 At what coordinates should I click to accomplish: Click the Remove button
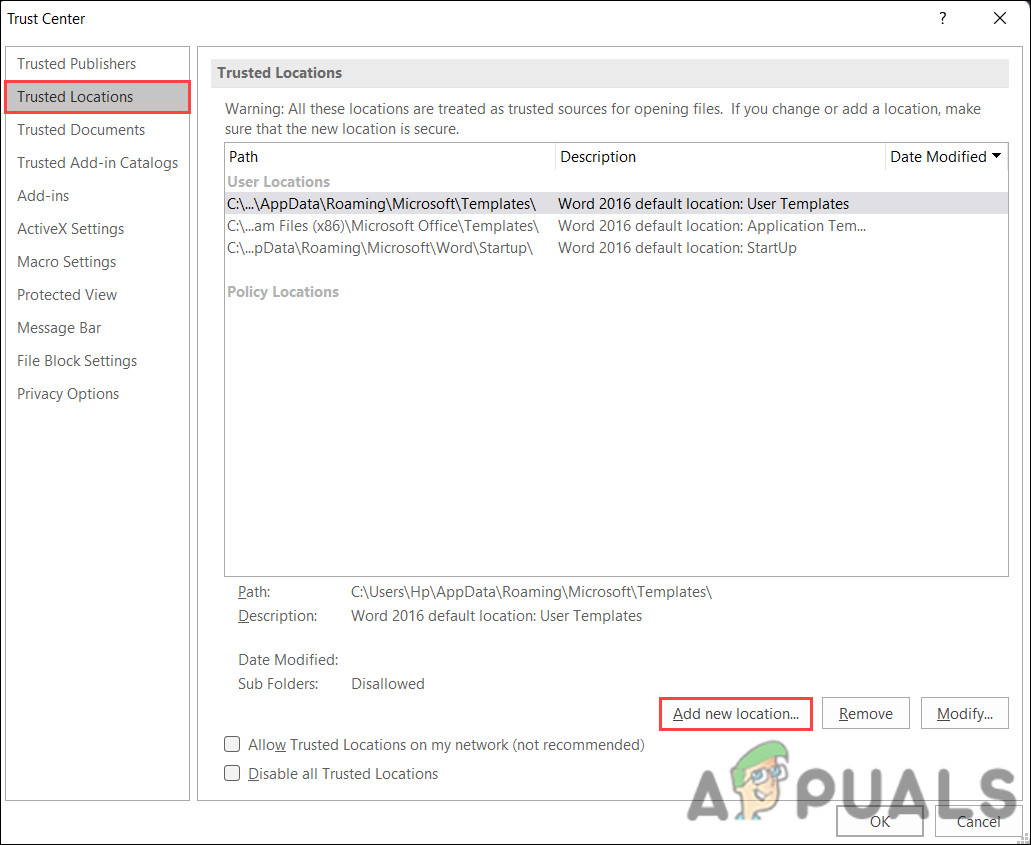pyautogui.click(x=865, y=713)
